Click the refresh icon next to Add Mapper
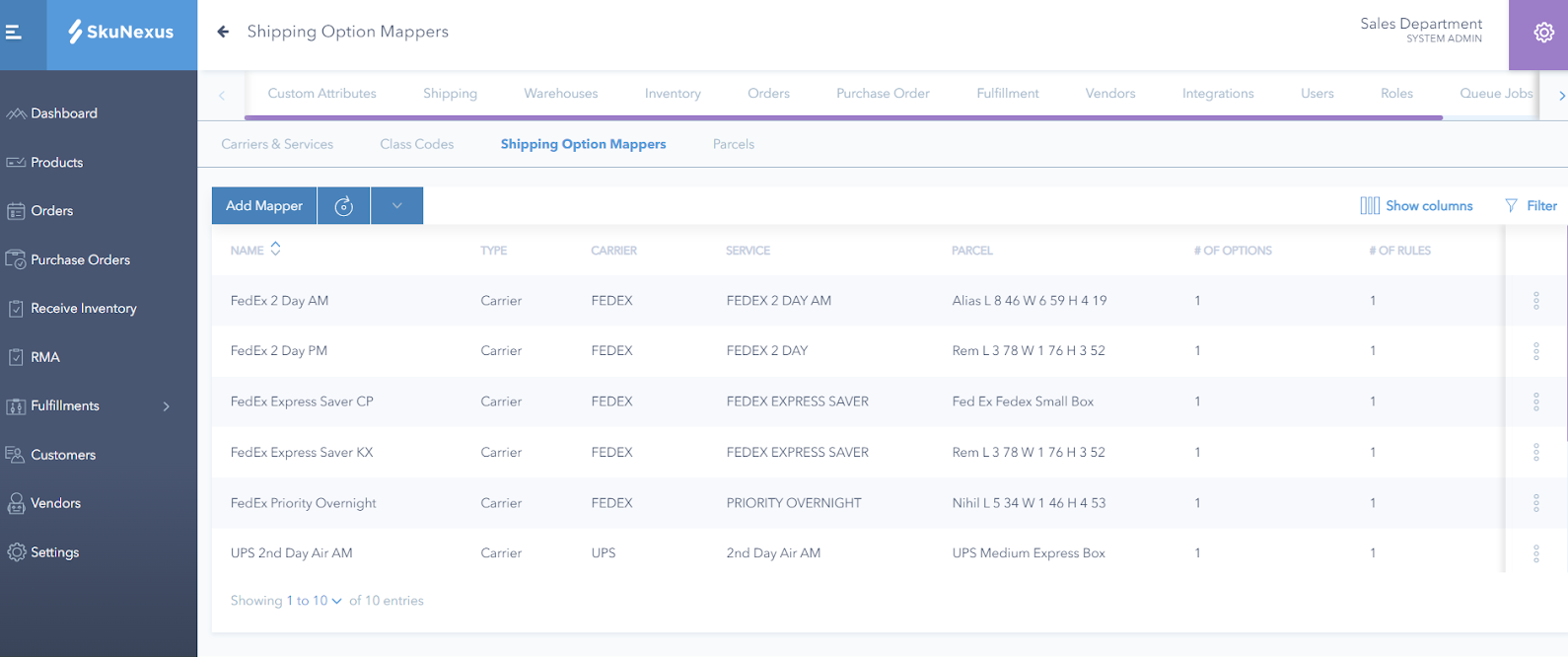 343,206
